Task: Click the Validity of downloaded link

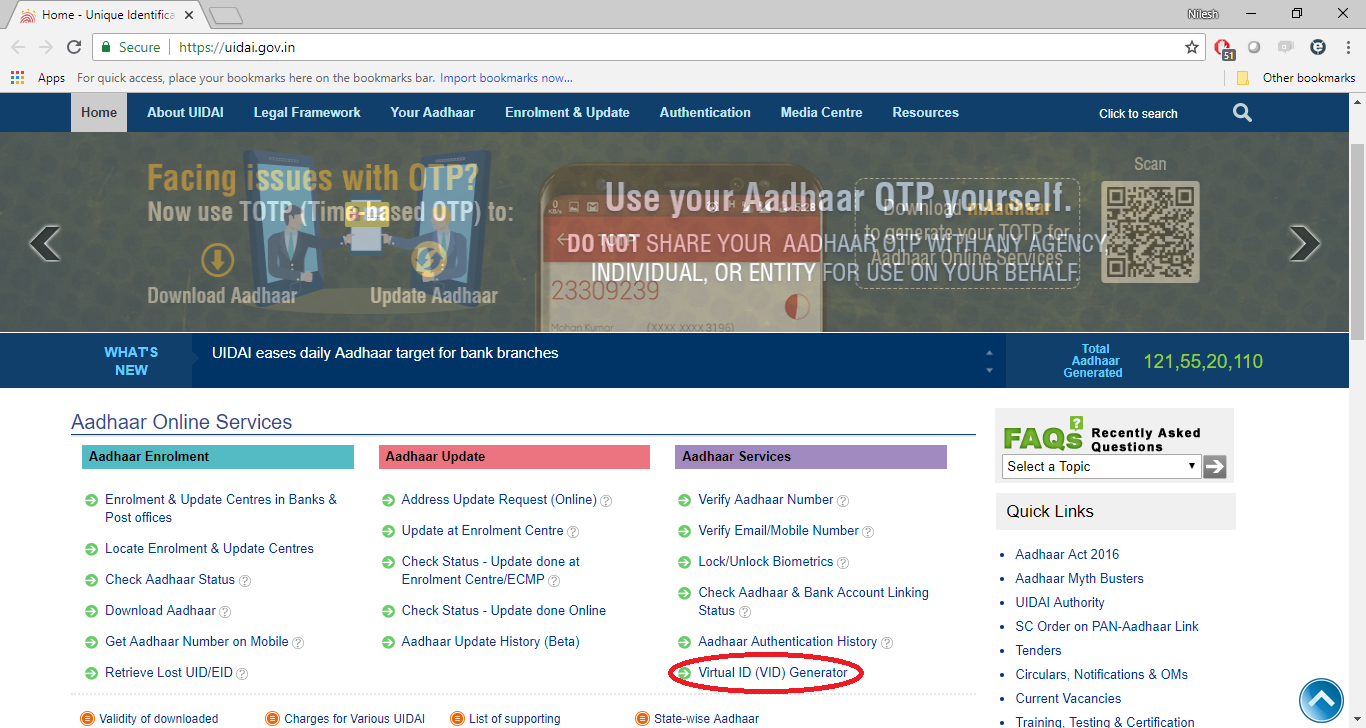Action: pyautogui.click(x=158, y=719)
